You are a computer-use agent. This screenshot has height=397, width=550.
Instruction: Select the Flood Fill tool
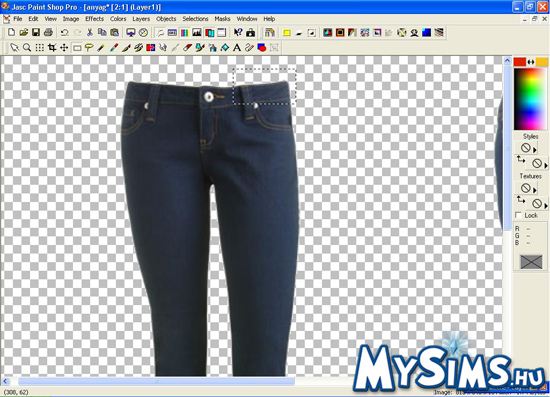point(225,48)
